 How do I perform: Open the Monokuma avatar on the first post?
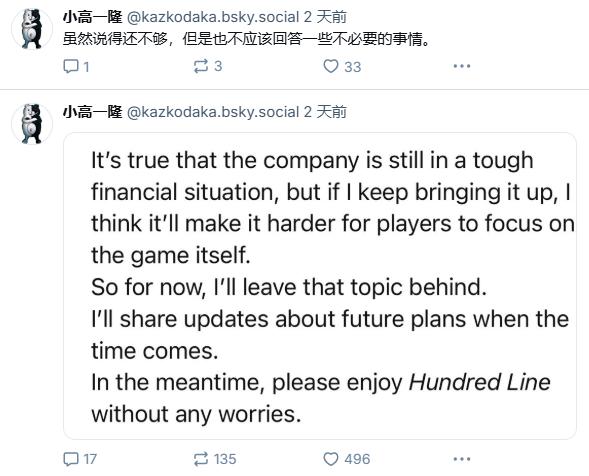point(32,29)
